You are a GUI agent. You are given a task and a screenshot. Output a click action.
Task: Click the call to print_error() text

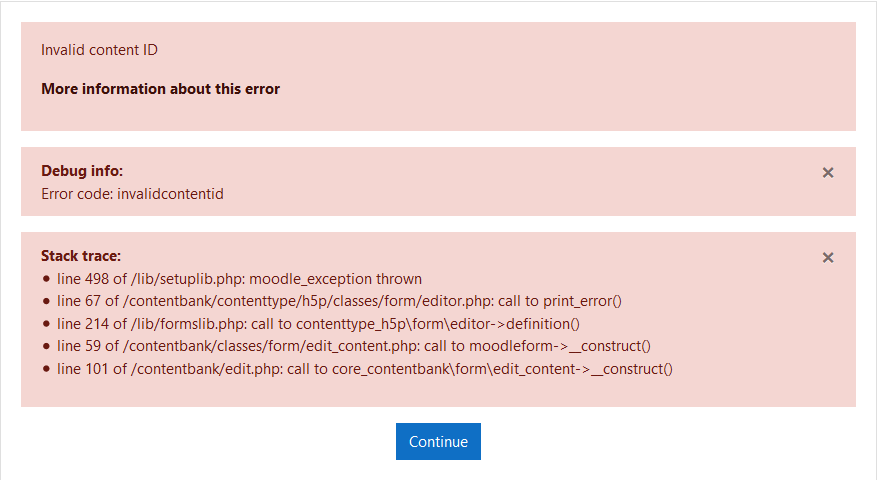click(560, 301)
